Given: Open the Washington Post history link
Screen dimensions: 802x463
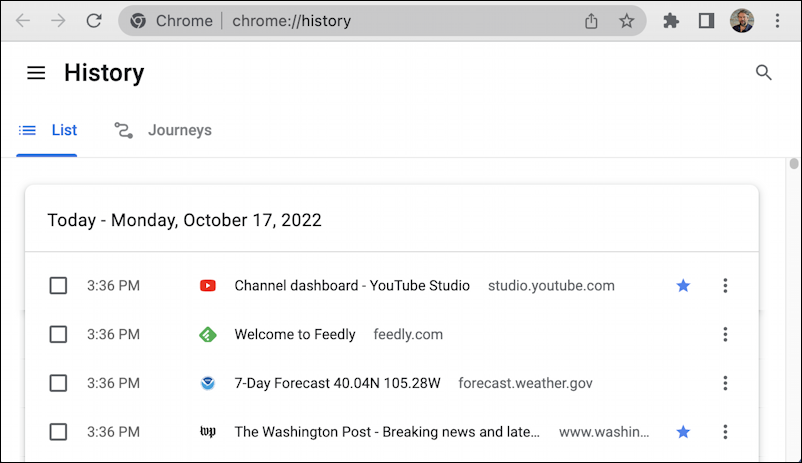Looking at the screenshot, I should [387, 432].
